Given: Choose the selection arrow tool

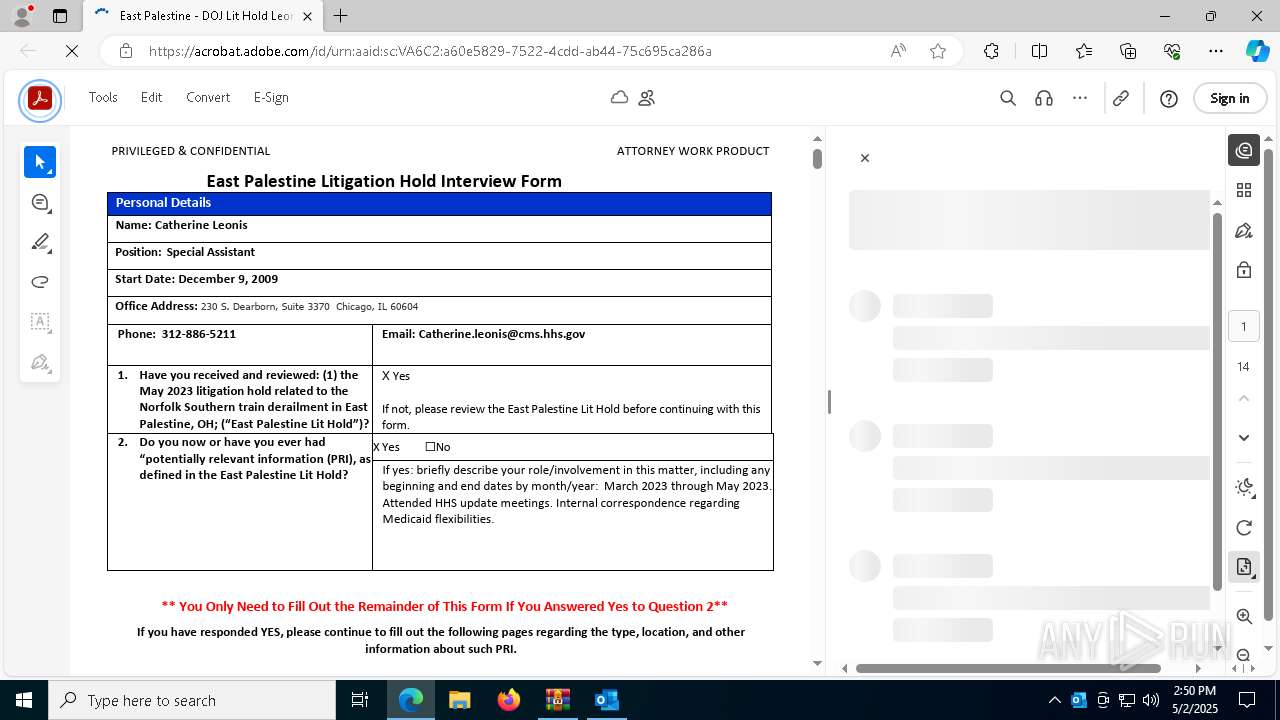Looking at the screenshot, I should tap(40, 162).
